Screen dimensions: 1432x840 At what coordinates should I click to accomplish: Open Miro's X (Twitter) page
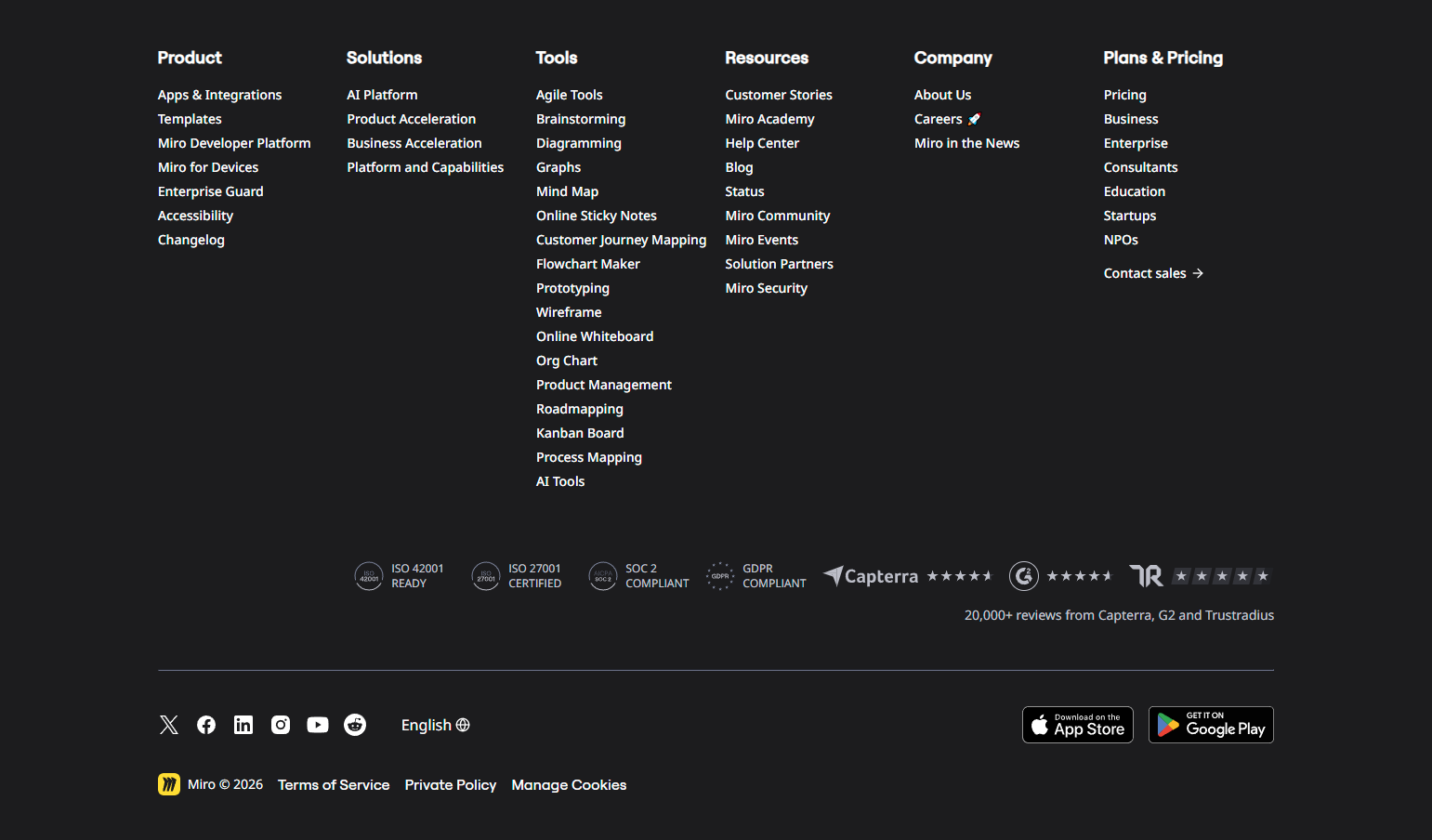(168, 725)
